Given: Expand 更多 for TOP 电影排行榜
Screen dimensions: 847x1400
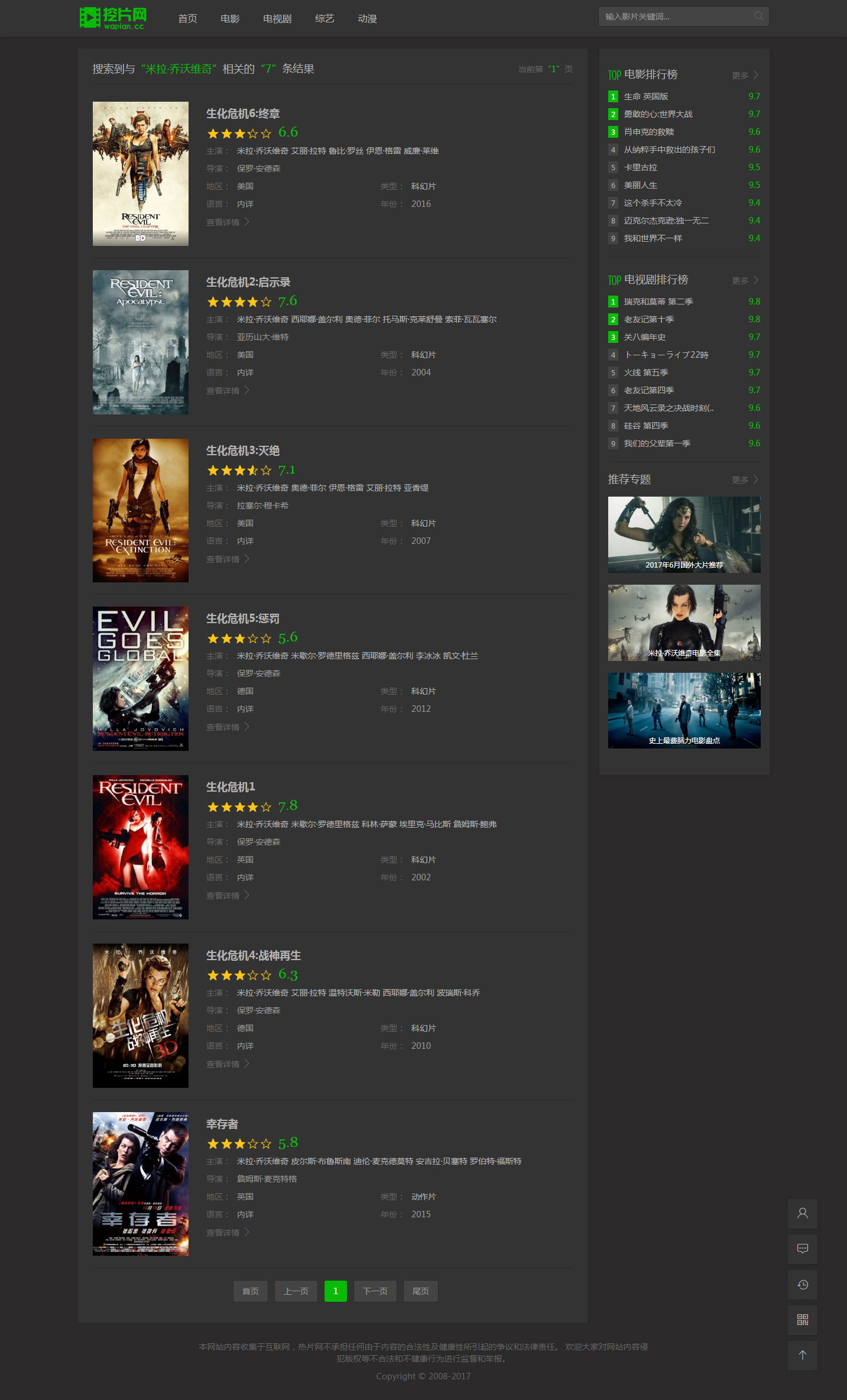Looking at the screenshot, I should 745,75.
